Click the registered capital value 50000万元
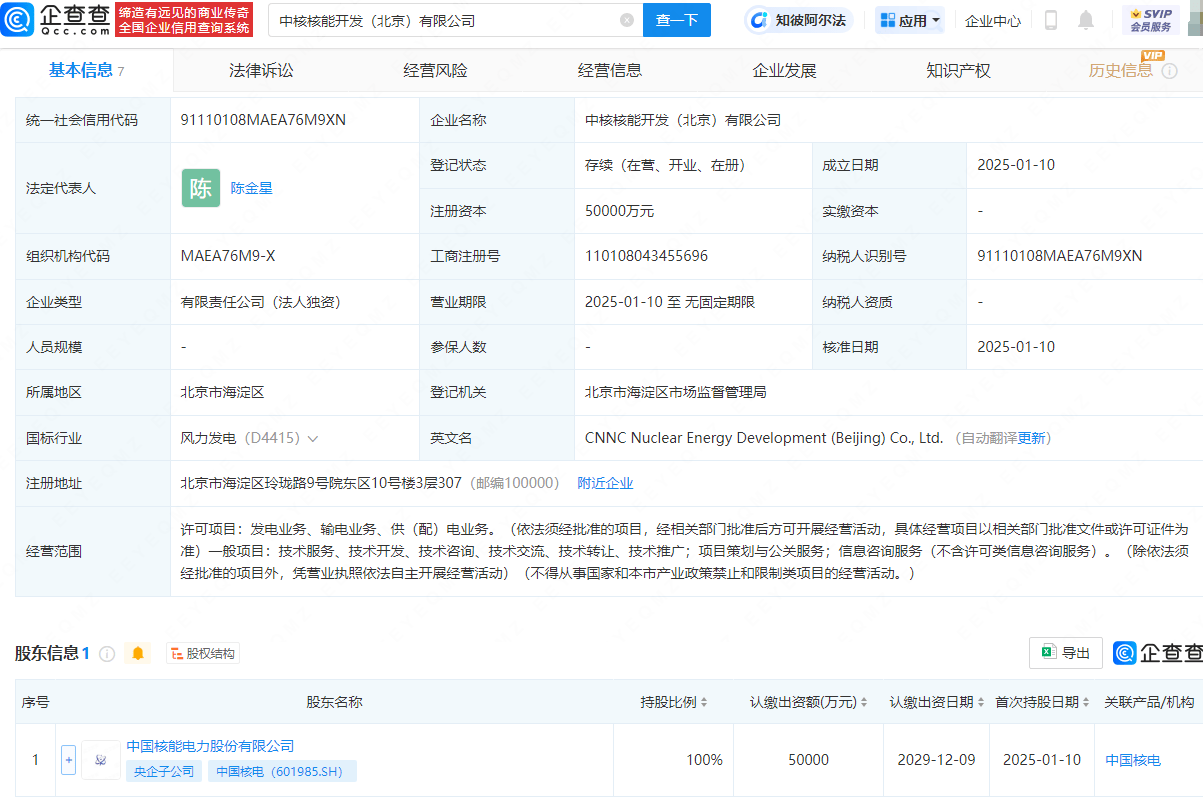 point(619,211)
